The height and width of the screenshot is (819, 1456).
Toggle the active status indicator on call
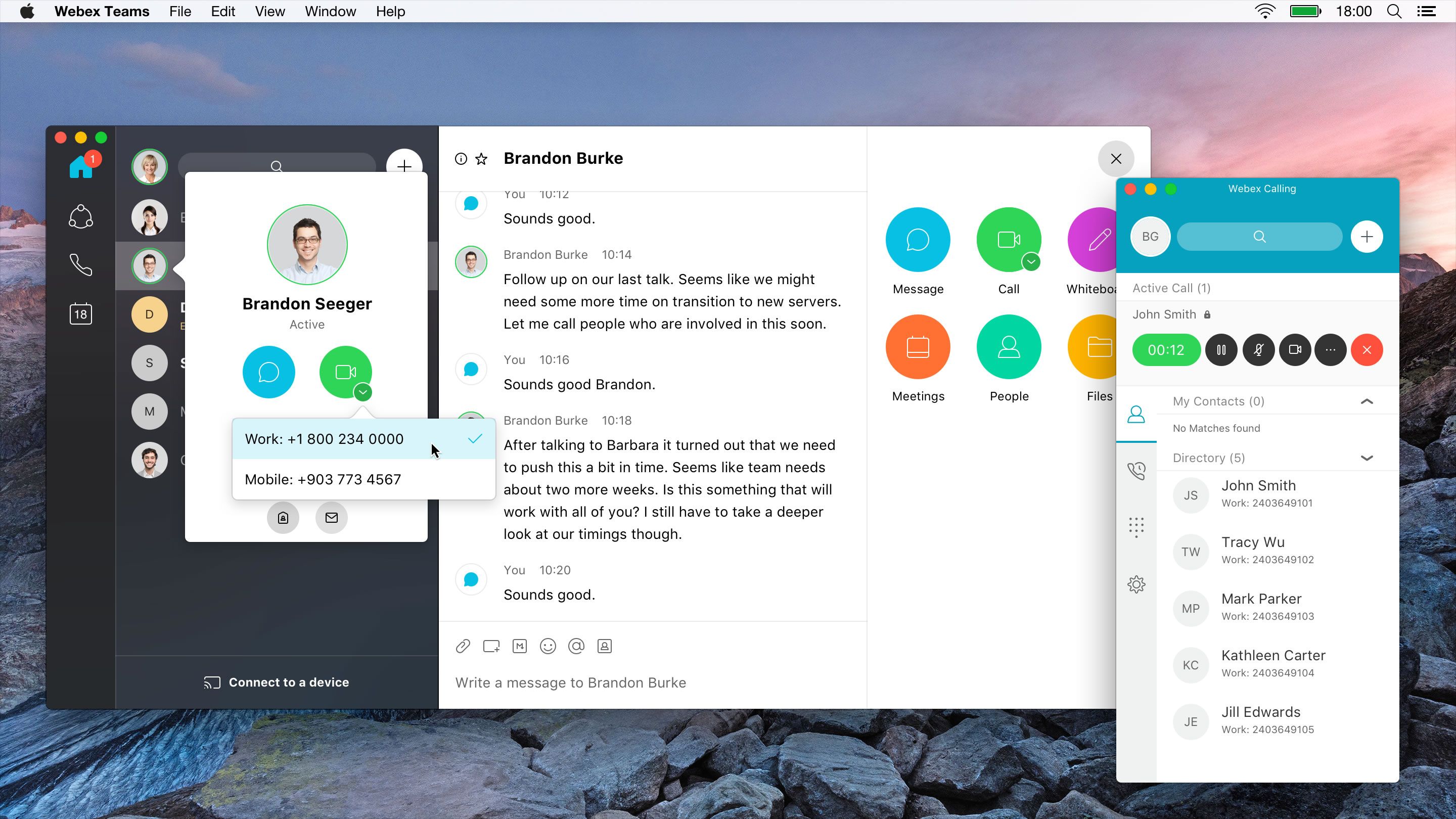[x=1165, y=349]
